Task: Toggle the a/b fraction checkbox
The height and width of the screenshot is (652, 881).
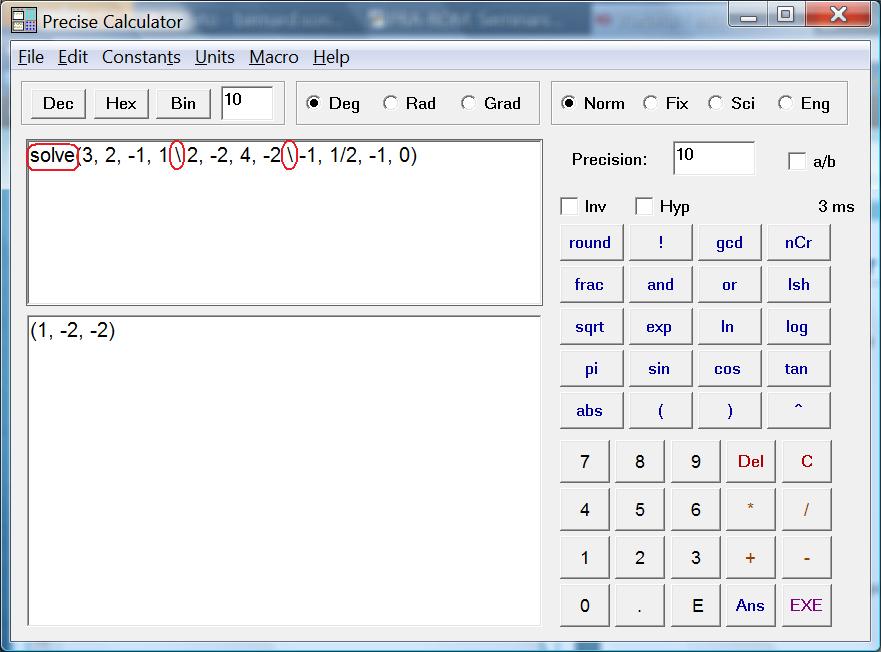Action: point(797,161)
